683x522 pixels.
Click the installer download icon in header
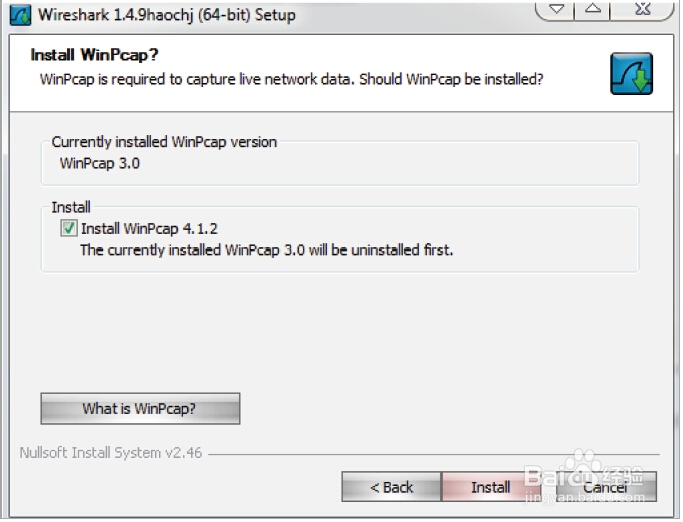[631, 74]
